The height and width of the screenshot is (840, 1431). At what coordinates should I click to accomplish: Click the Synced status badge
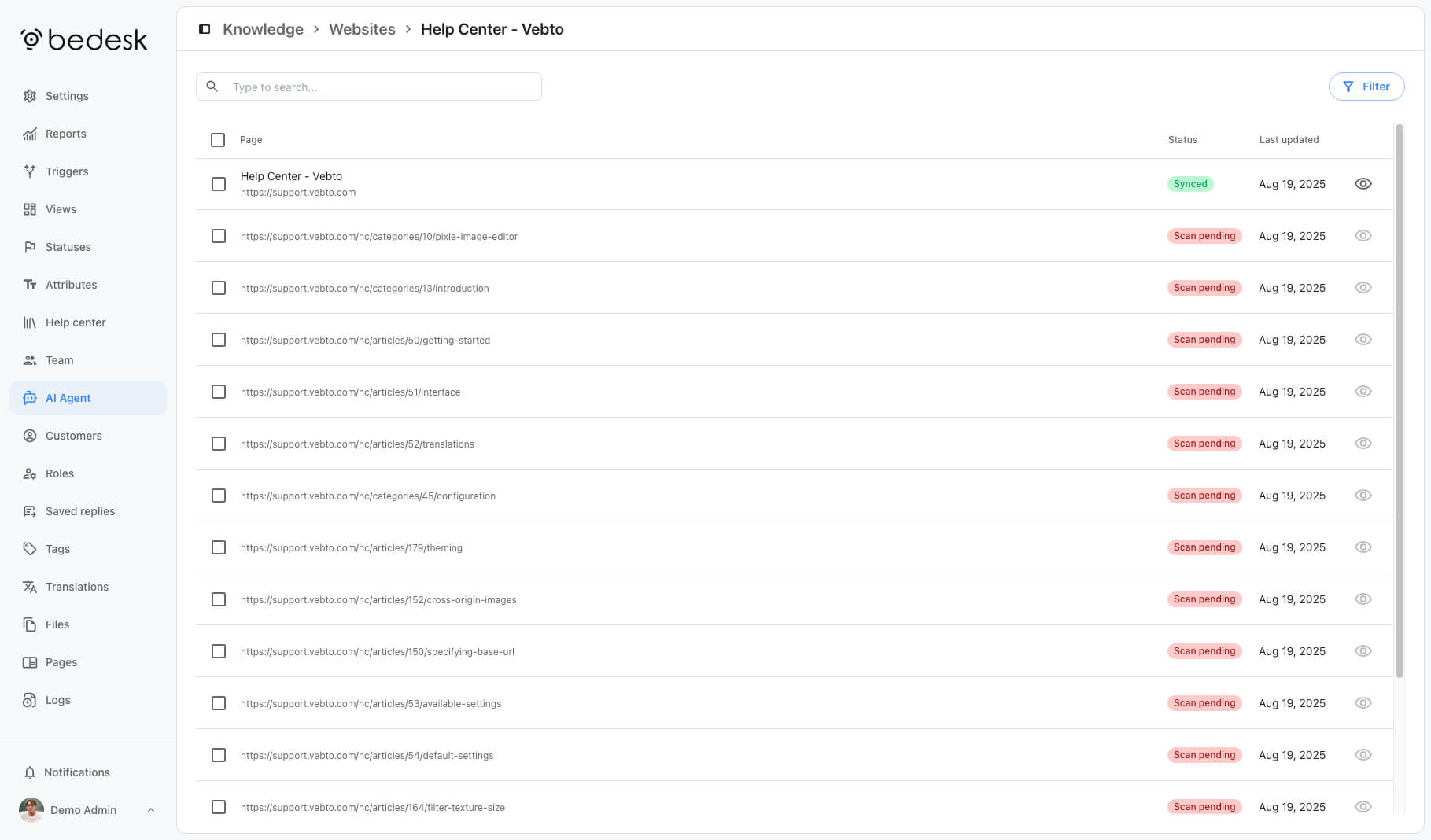coord(1190,184)
